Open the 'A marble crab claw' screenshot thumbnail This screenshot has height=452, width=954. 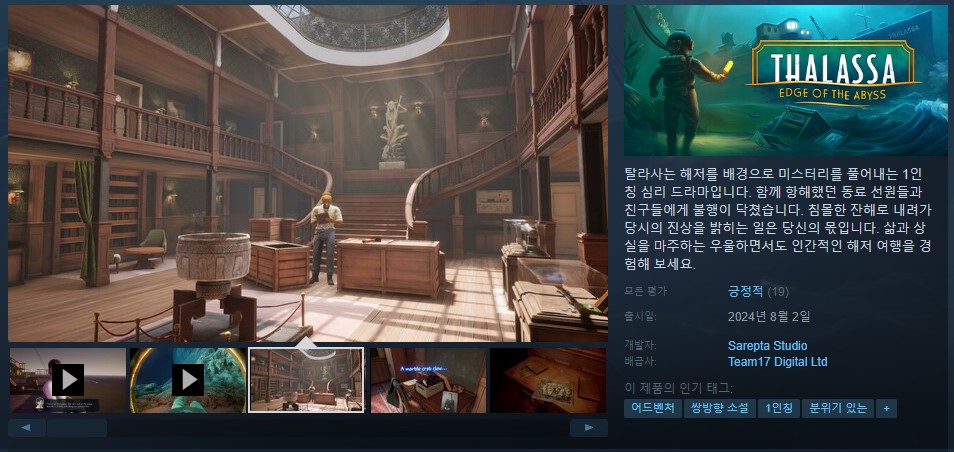(x=428, y=380)
